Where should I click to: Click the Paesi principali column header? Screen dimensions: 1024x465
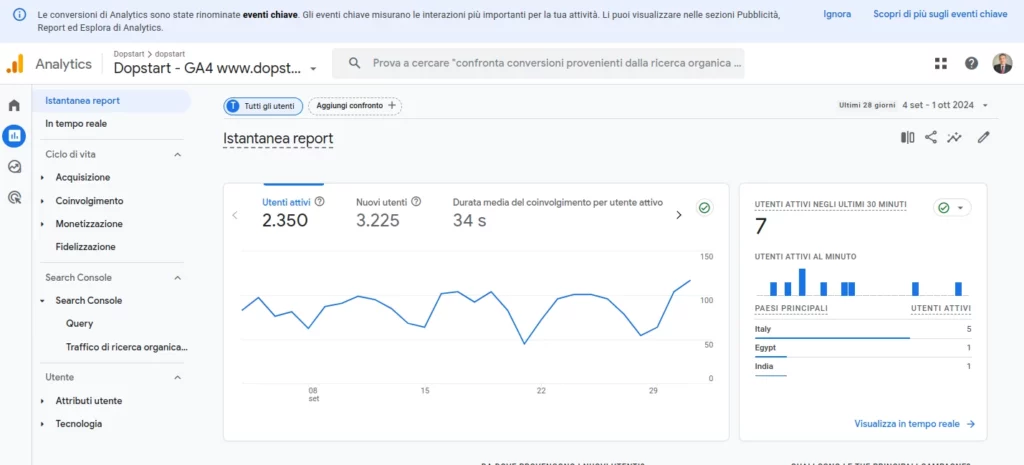[x=791, y=308]
